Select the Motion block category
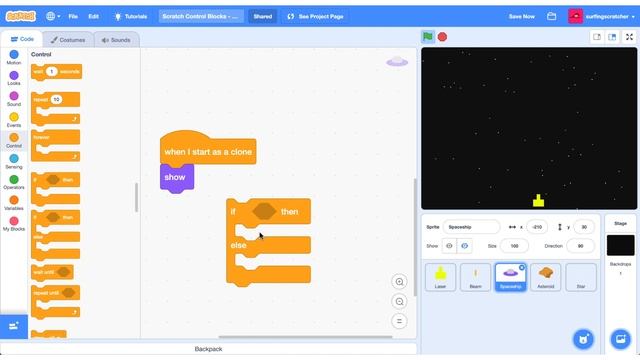The image size is (640, 360). click(14, 57)
